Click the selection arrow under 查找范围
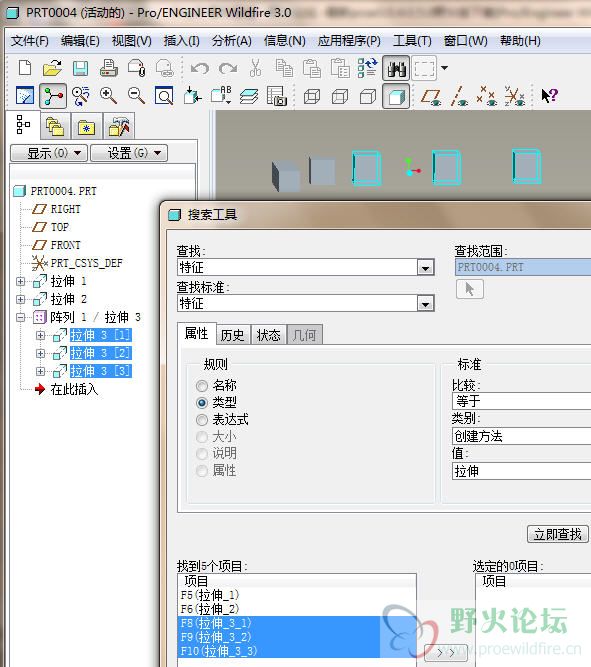The image size is (591, 667). point(469,289)
